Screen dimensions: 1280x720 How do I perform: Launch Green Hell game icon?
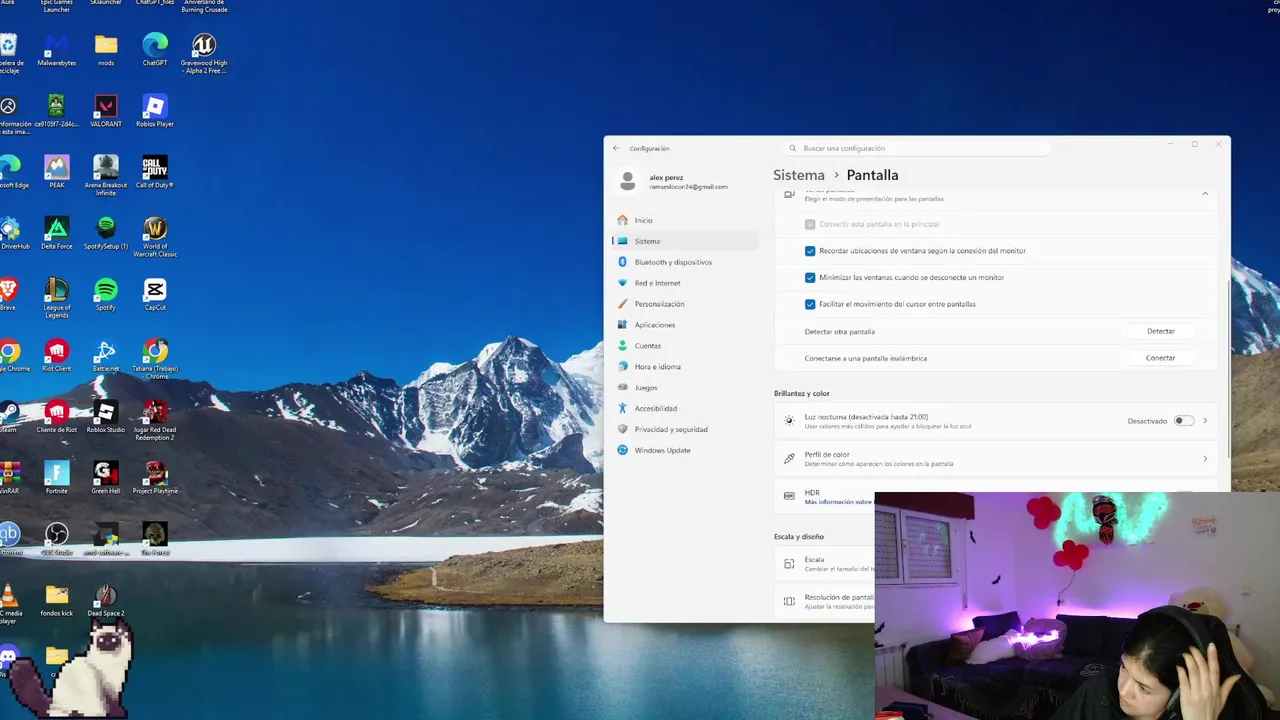tap(106, 477)
